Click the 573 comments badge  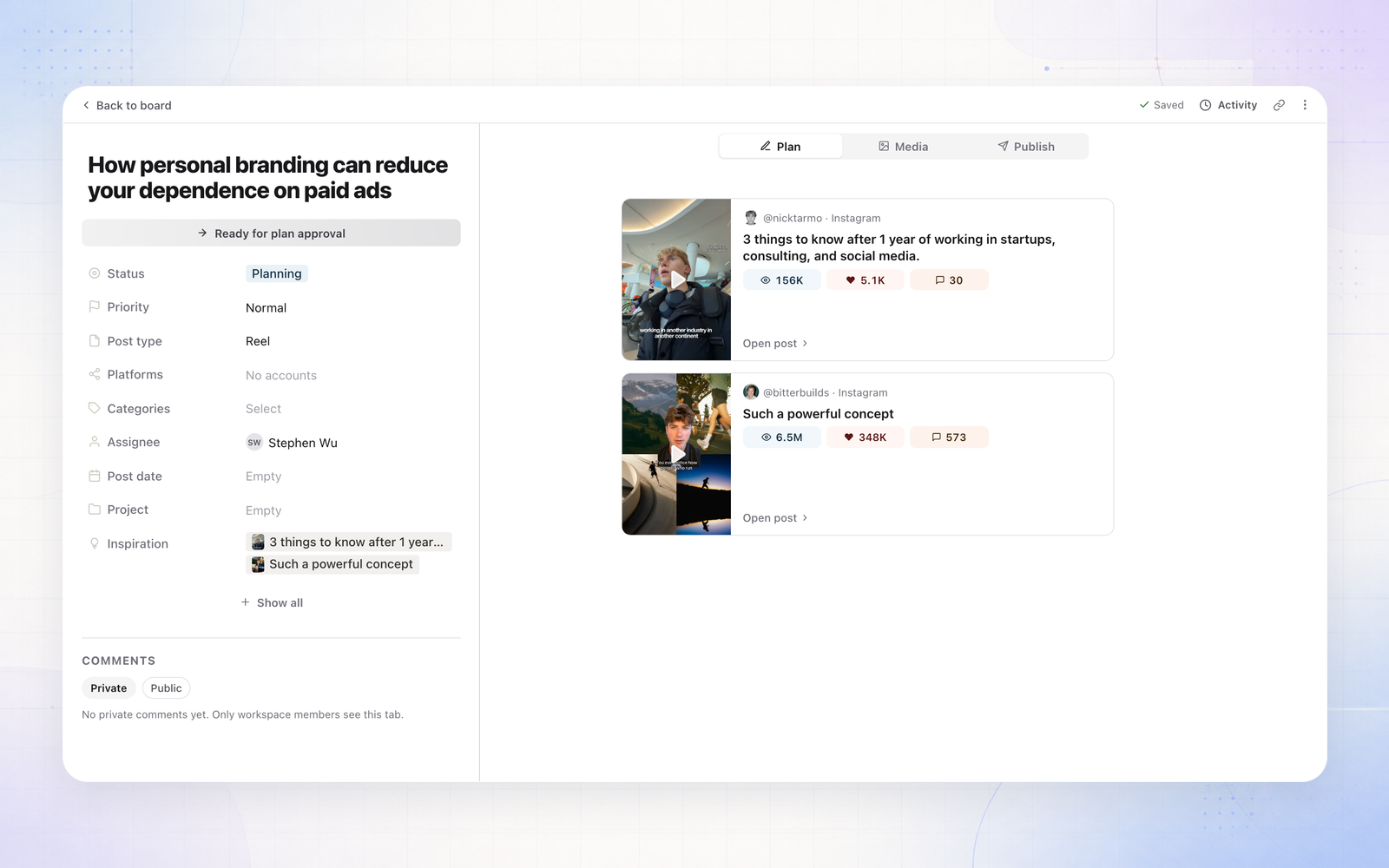click(949, 437)
